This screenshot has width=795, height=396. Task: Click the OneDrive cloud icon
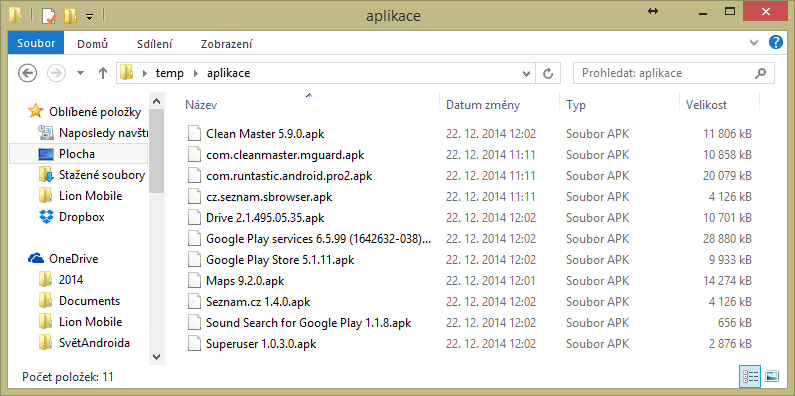pyautogui.click(x=36, y=259)
